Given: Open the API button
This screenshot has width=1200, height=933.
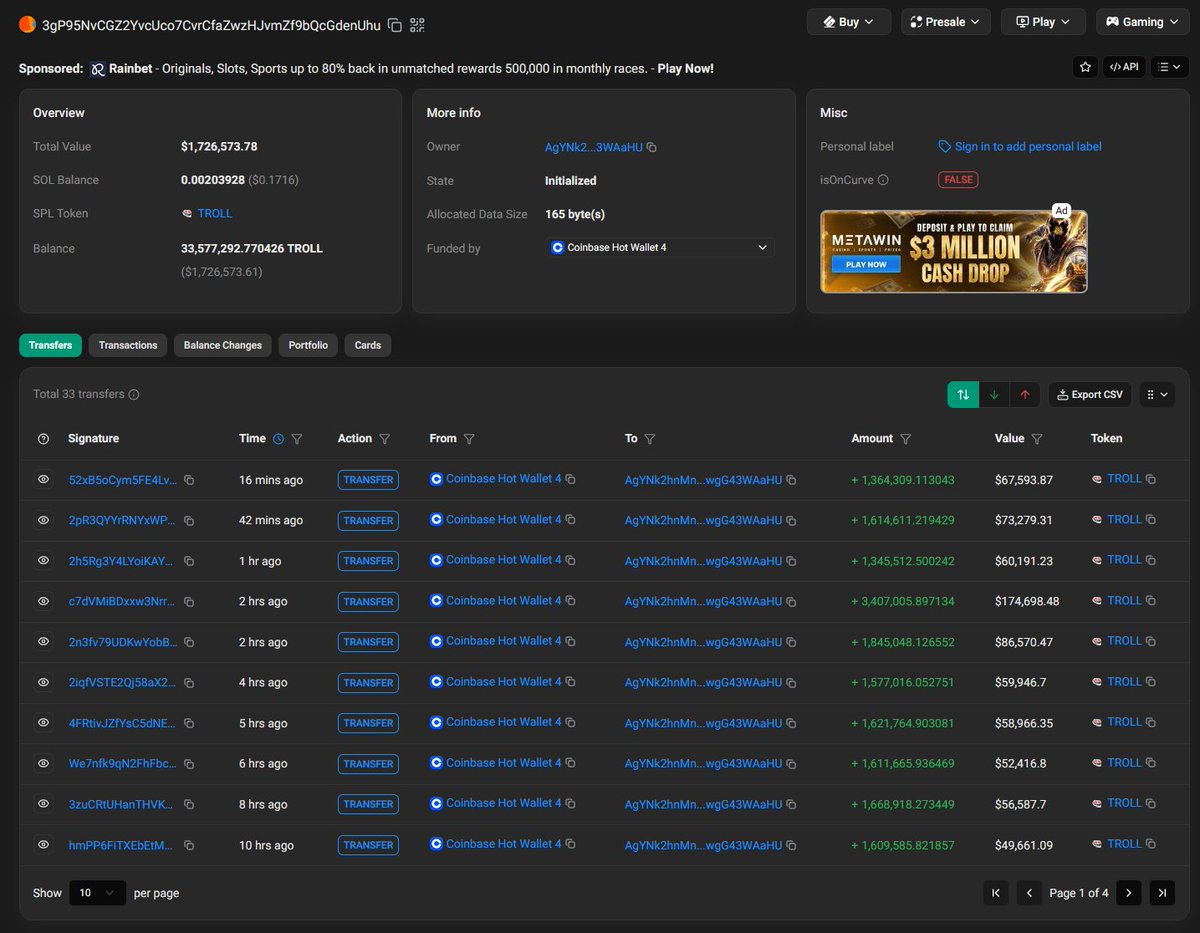Looking at the screenshot, I should click(x=1124, y=67).
